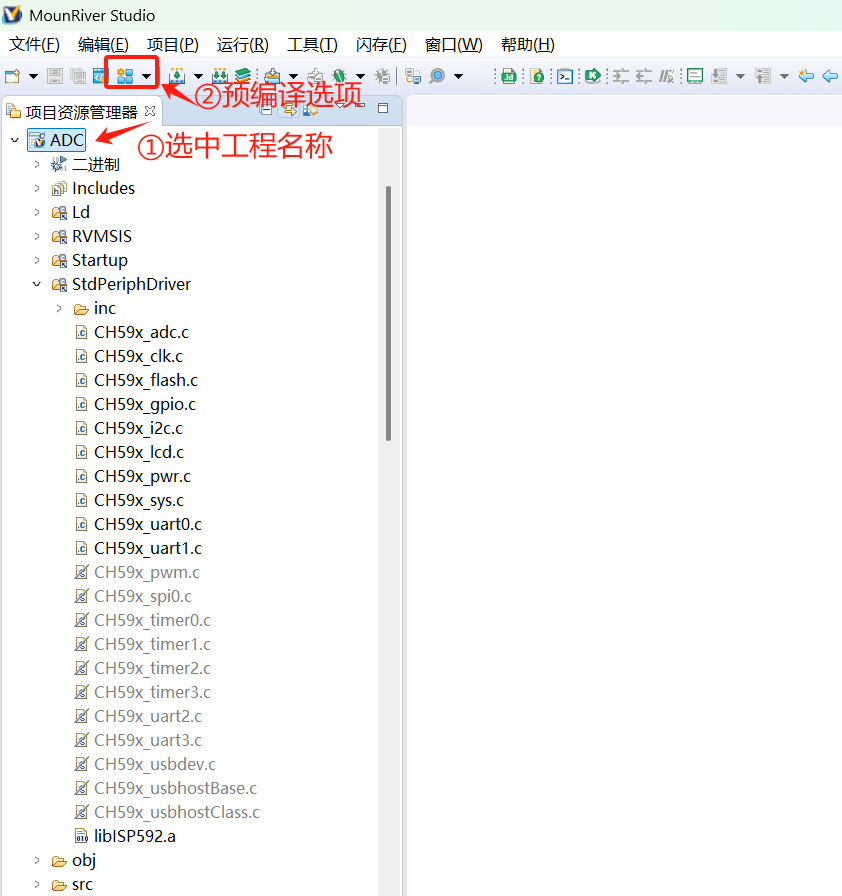Click the grayed bug icon in the toolbar
This screenshot has width=842, height=896.
383,76
